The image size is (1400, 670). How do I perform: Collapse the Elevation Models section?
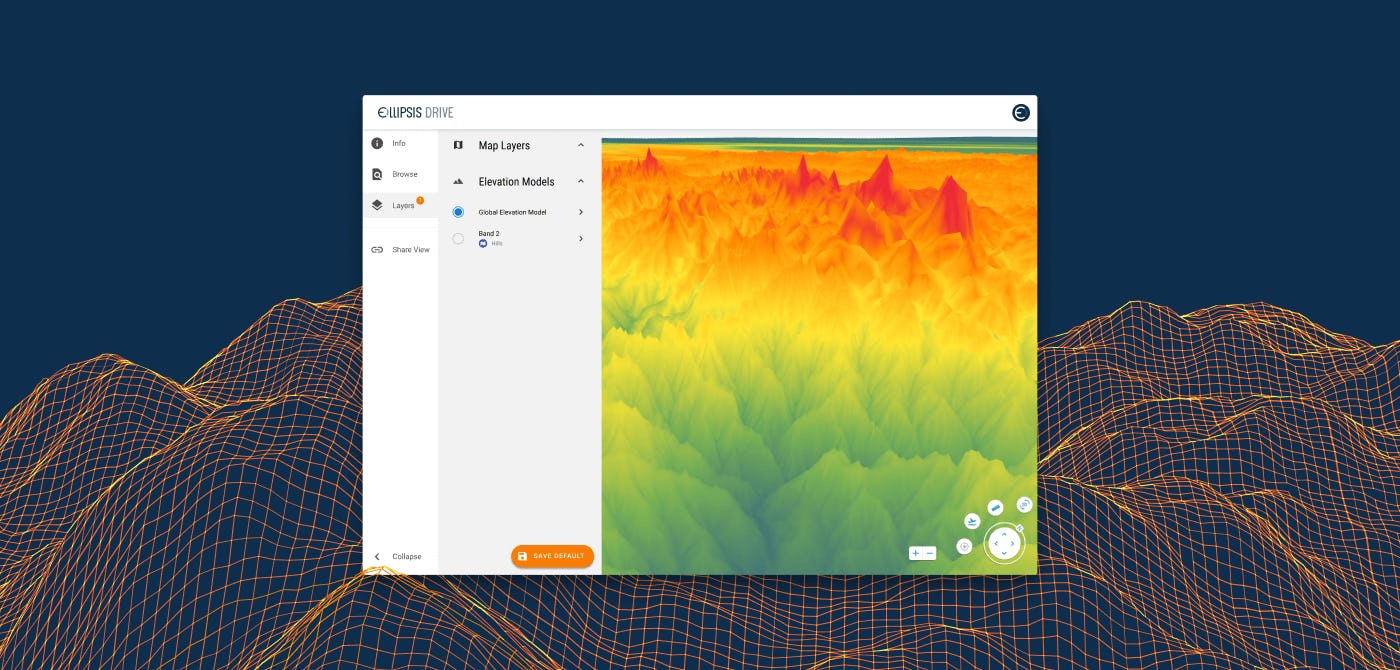click(581, 181)
